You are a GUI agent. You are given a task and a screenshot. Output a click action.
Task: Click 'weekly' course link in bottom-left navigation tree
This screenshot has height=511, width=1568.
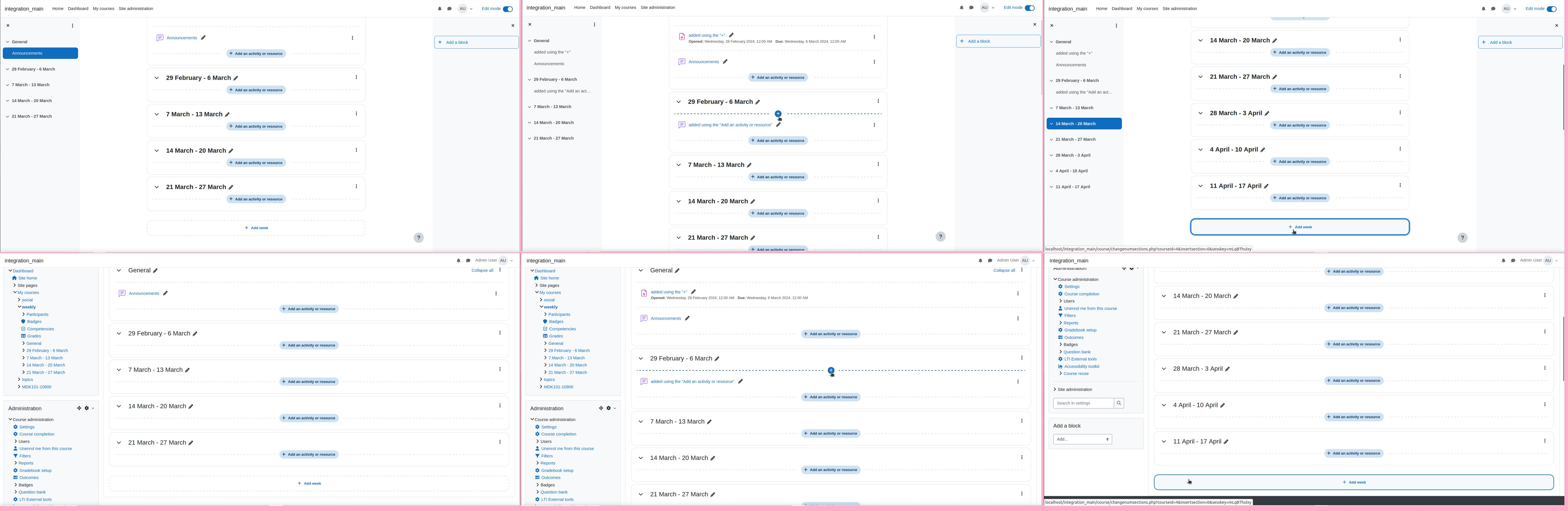[x=29, y=308]
